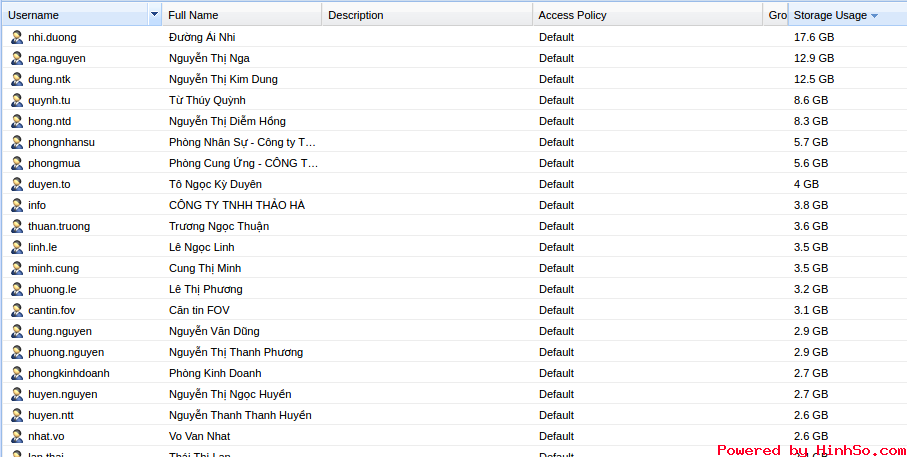Viewport: 907px width, 457px height.
Task: Open the hong.ntd username entry
Action: click(49, 121)
